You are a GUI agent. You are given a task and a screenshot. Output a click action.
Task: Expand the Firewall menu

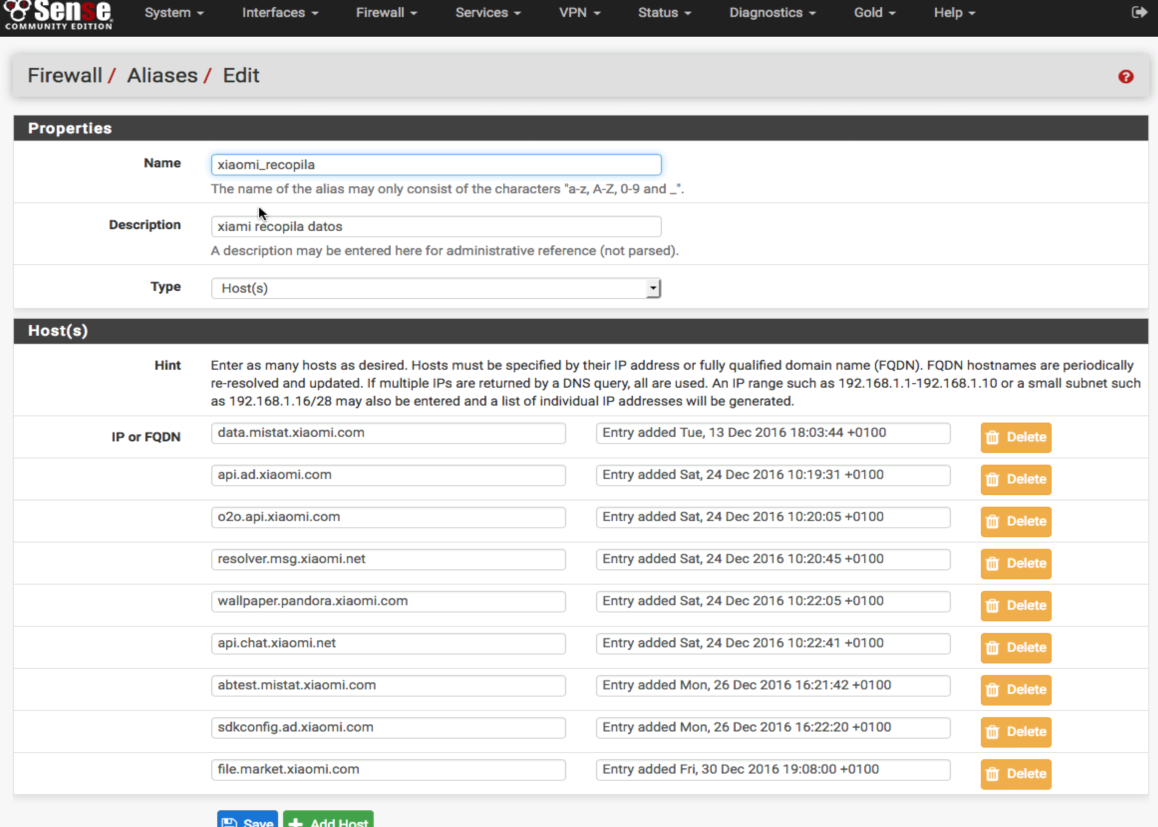tap(386, 13)
